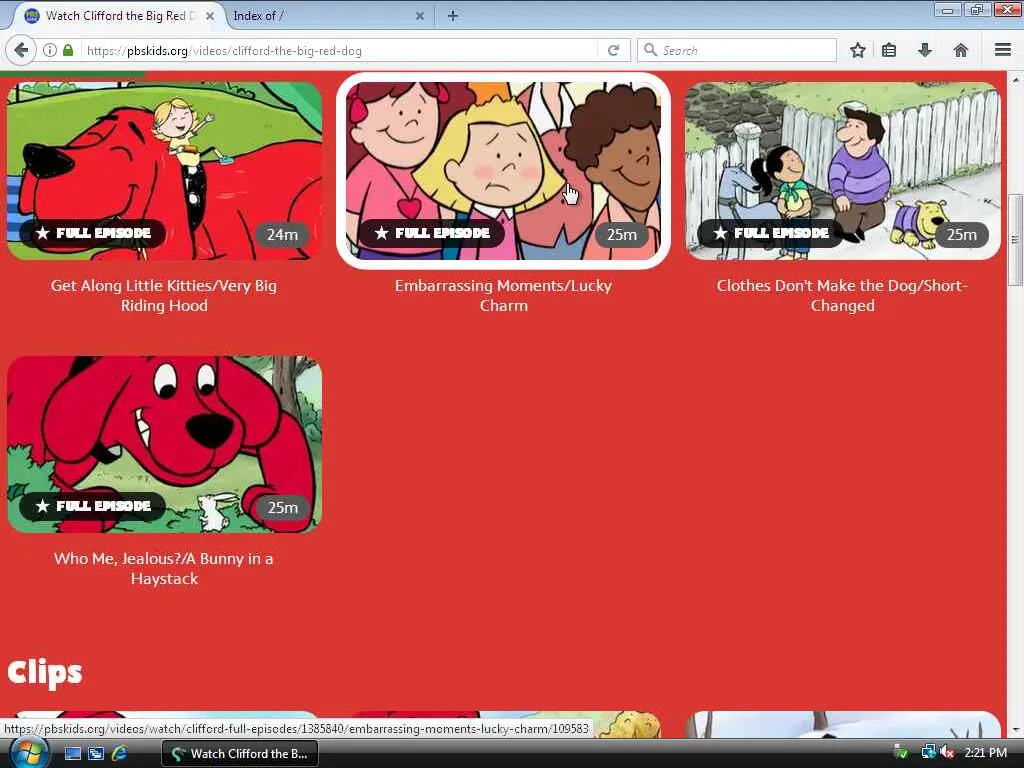Click the 24m duration badge
1024x768 pixels.
coord(282,234)
